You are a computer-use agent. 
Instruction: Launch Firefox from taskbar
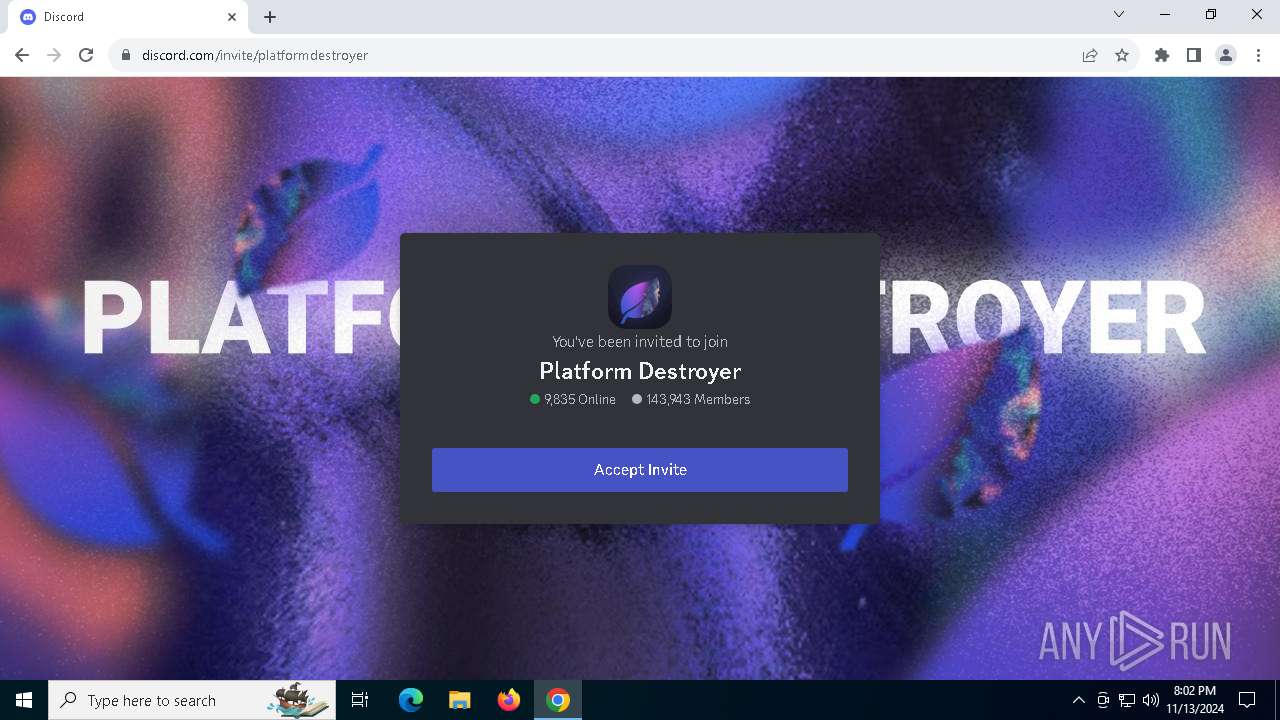(x=509, y=700)
